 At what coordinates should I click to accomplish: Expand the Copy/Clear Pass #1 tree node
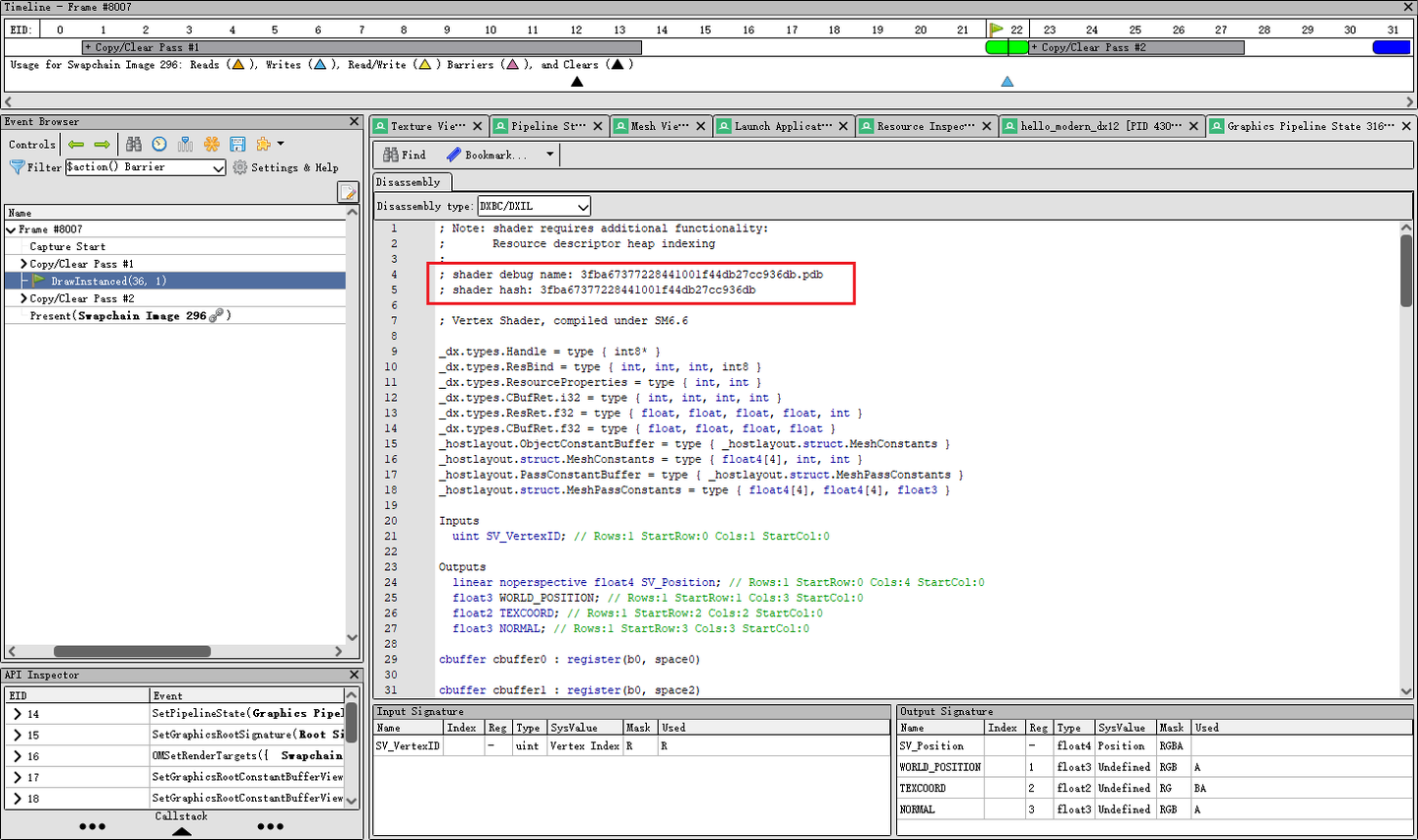(24, 264)
